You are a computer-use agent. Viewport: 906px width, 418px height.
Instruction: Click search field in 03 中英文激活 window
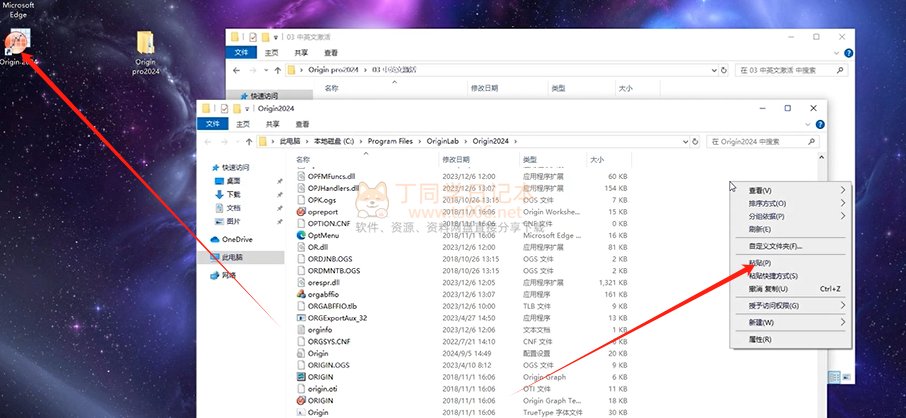(x=791, y=70)
